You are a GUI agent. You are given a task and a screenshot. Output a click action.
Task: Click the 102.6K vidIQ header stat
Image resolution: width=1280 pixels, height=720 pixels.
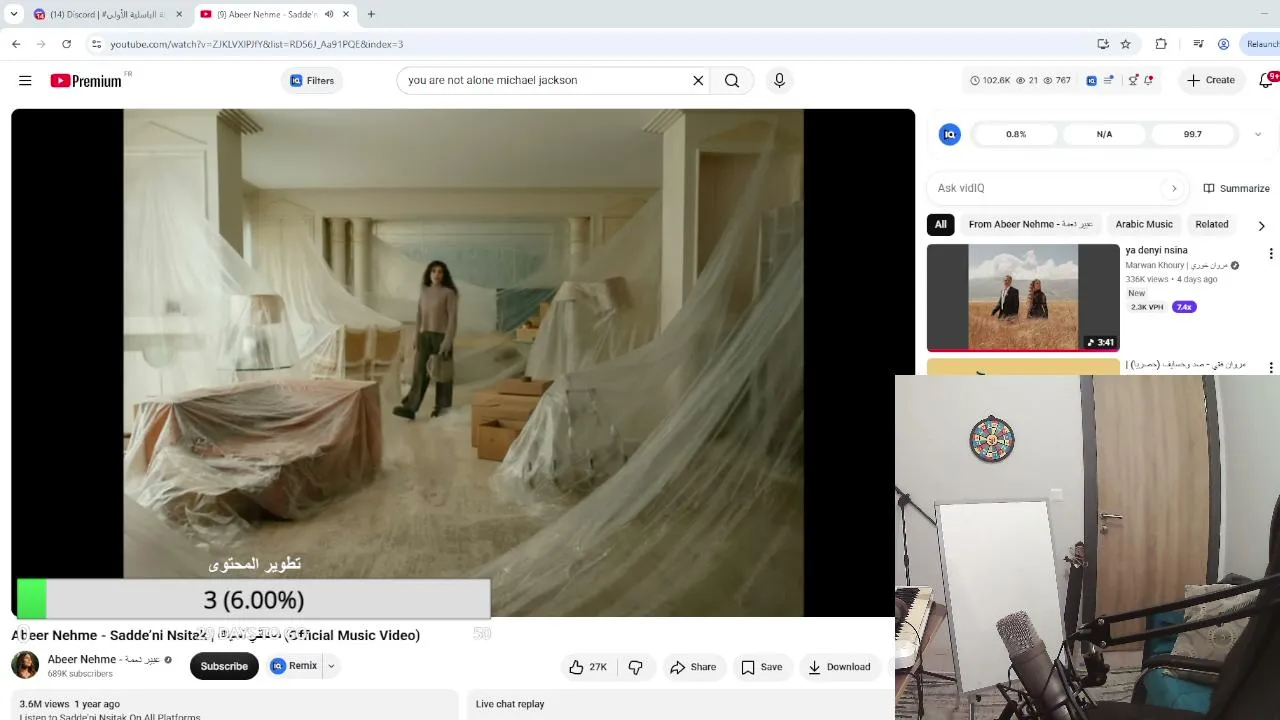click(990, 80)
